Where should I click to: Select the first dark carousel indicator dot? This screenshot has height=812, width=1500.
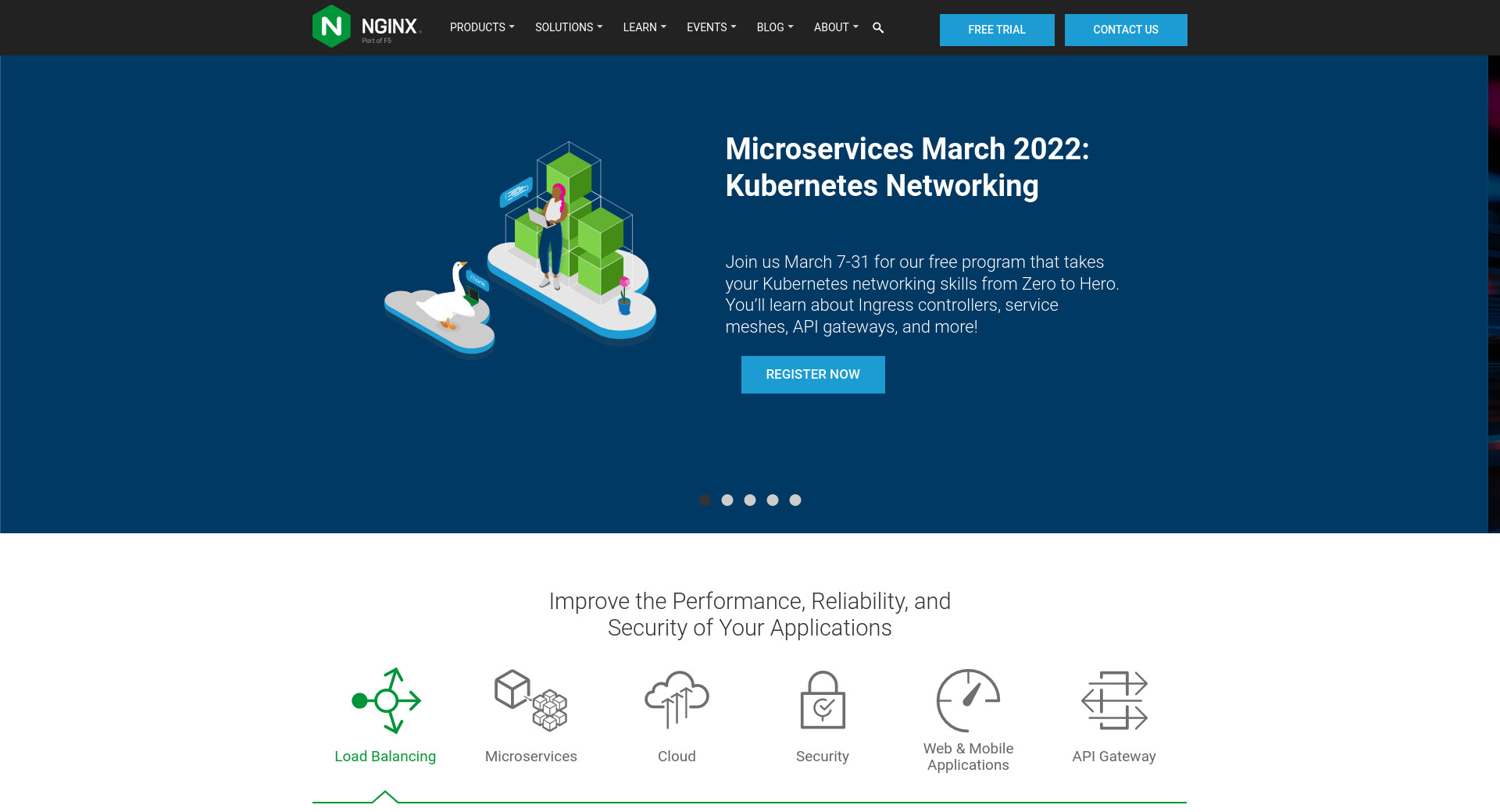[x=705, y=500]
